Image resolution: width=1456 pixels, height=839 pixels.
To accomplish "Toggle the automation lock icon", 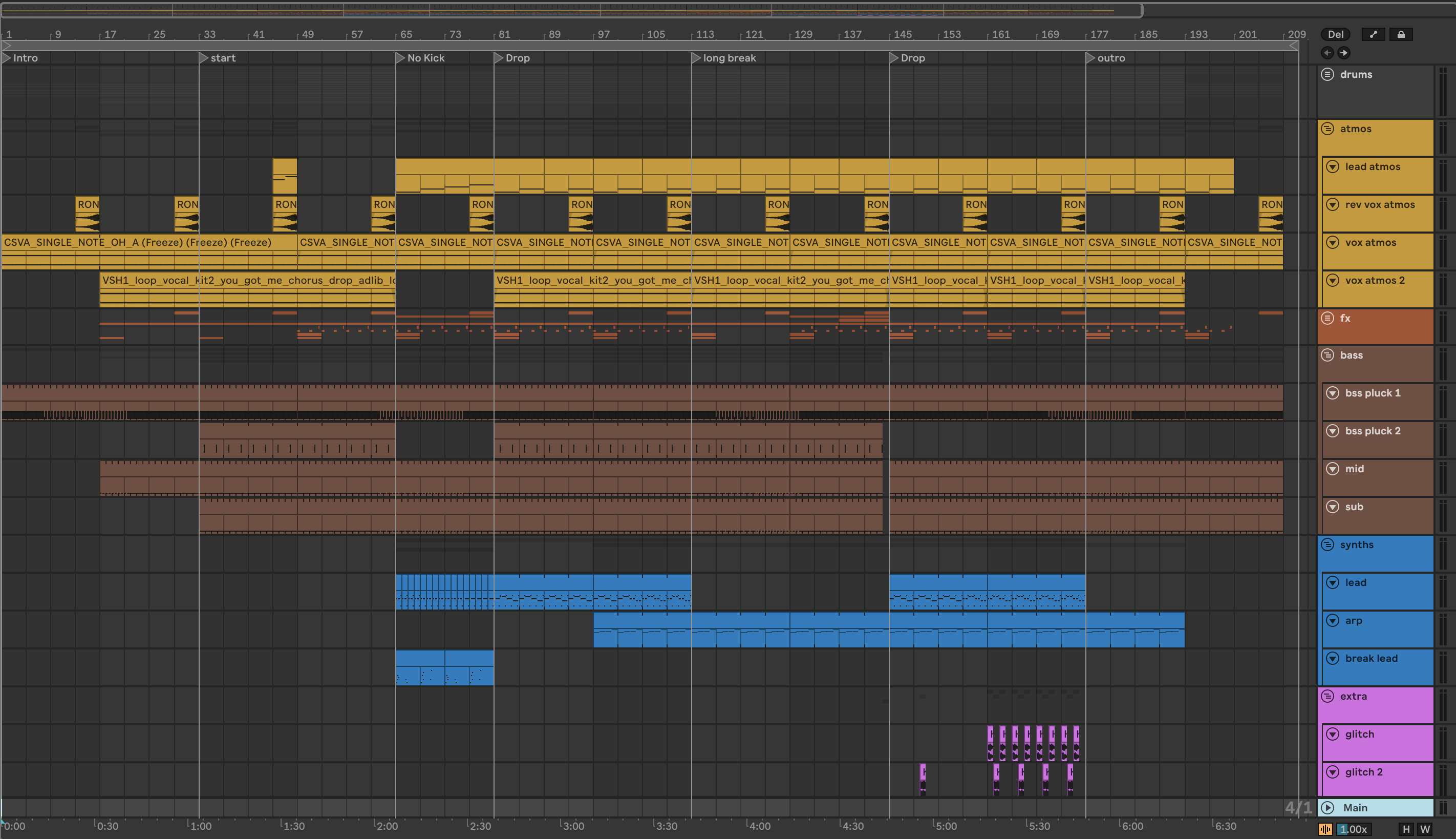I will tap(1401, 35).
